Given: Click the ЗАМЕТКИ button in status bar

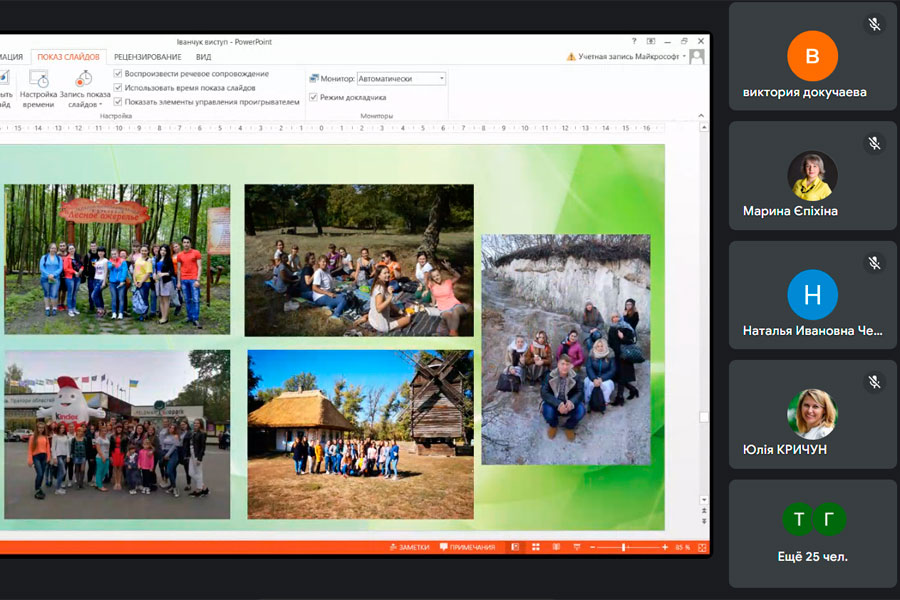Looking at the screenshot, I should point(409,547).
